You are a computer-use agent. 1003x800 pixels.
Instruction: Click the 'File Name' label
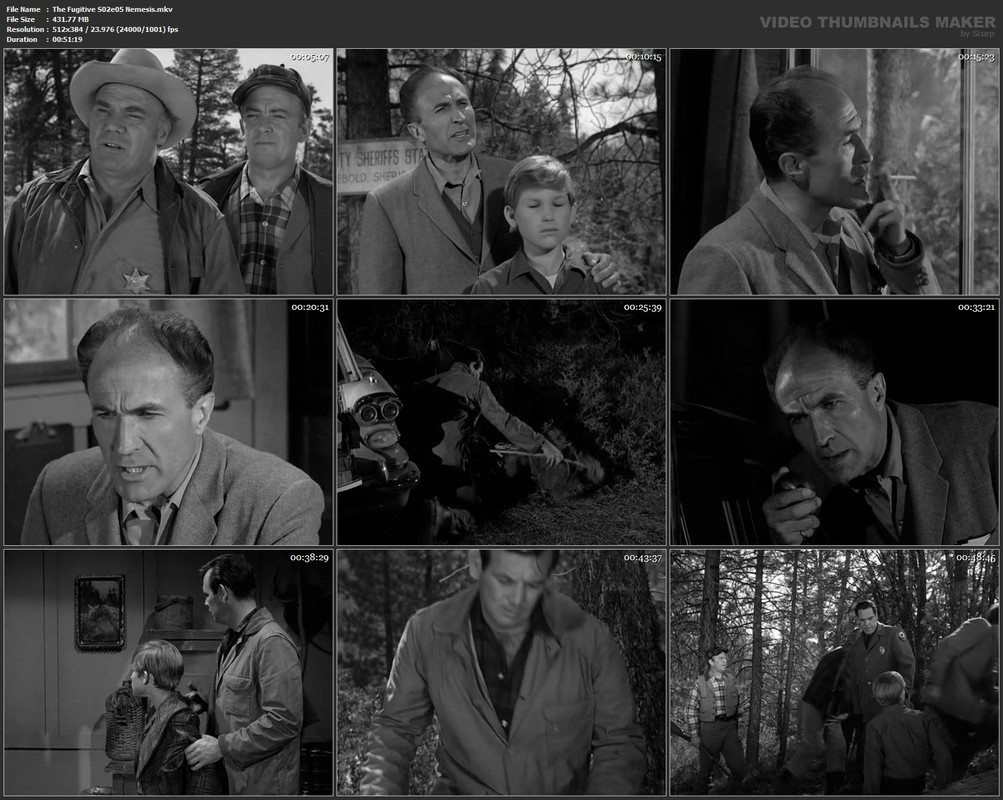tap(23, 9)
